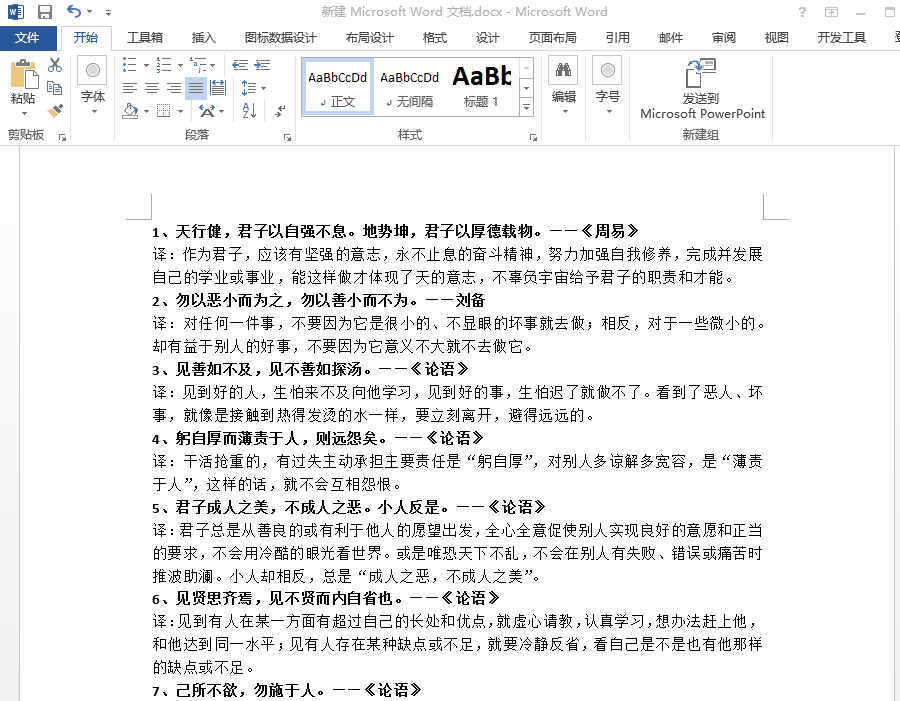Apply bullet list formatting
The height and width of the screenshot is (701, 900).
128,63
